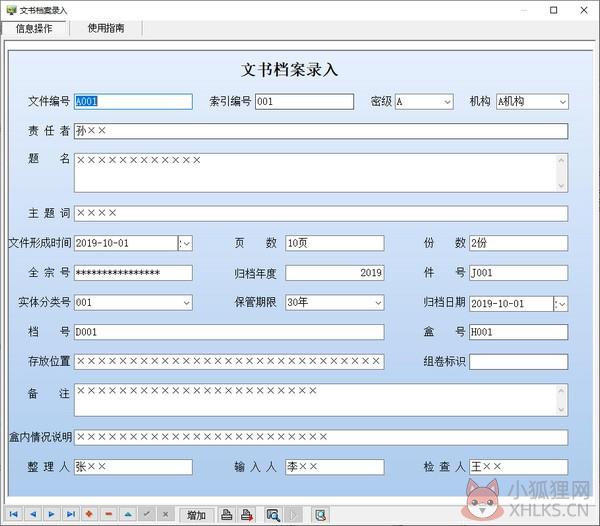Minimize the 文书档案录入 window
600x526 pixels.
pos(524,10)
